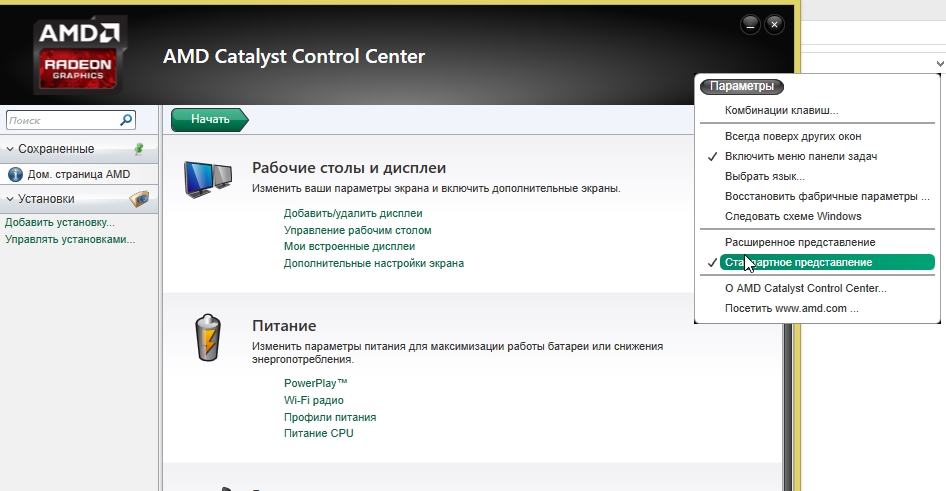Click the dual monitors icon
Viewport: 946px width, 491px height.
(208, 179)
